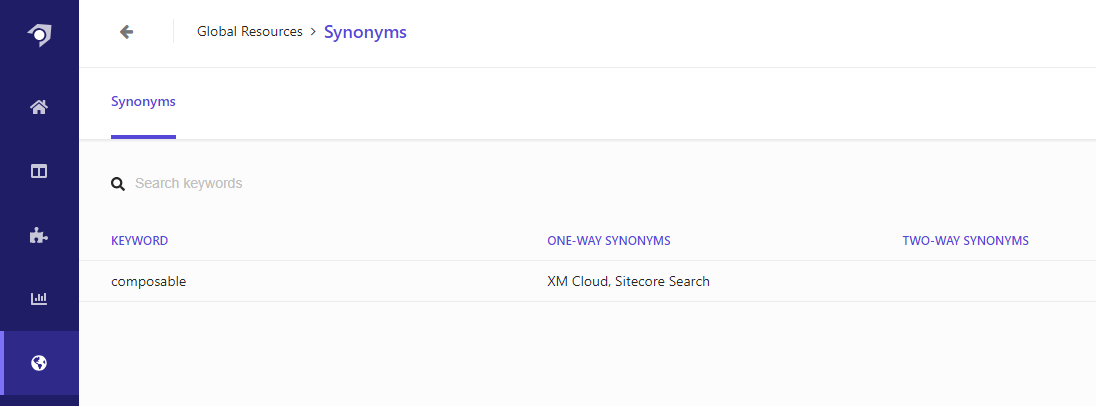1096x406 pixels.
Task: Click the Synonyms breadcrumb title
Action: (x=365, y=32)
